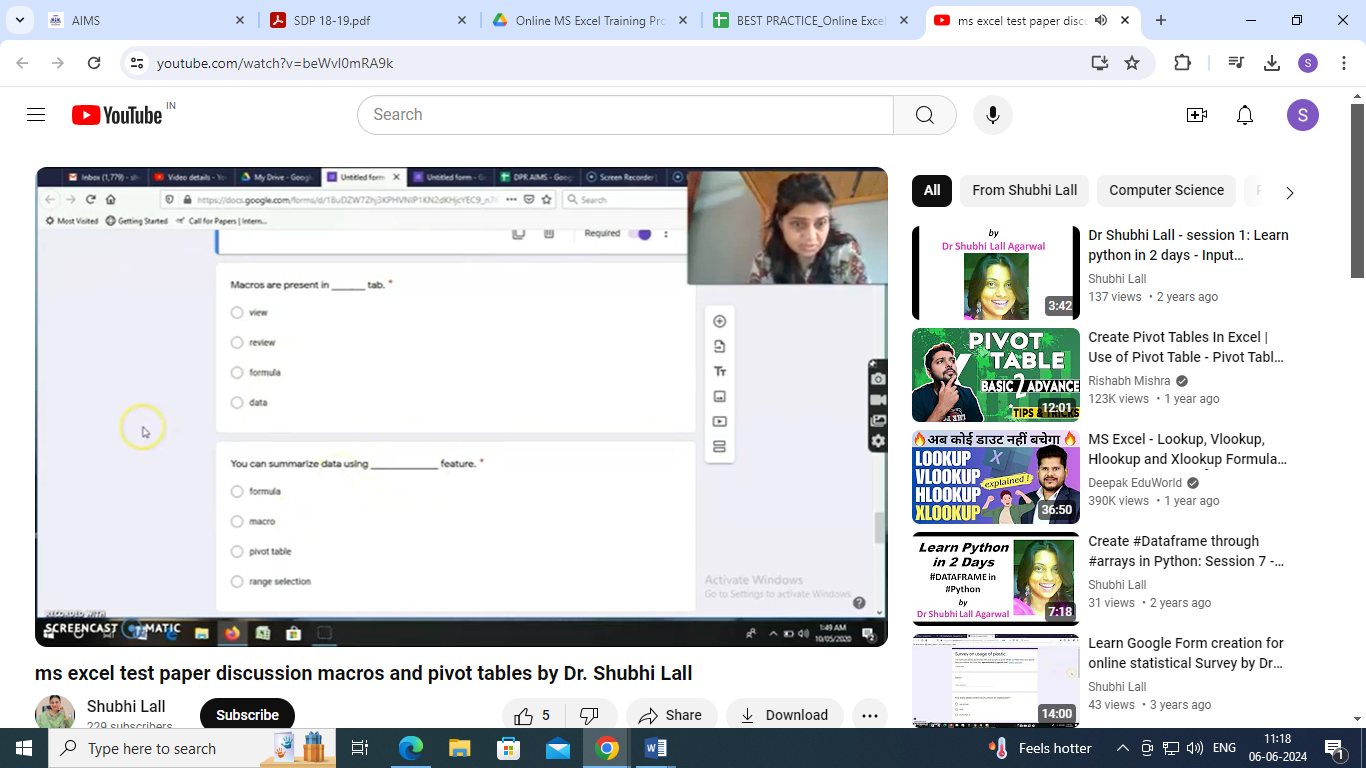
Task: Open MS Excel Lookup video title
Action: (x=1188, y=449)
